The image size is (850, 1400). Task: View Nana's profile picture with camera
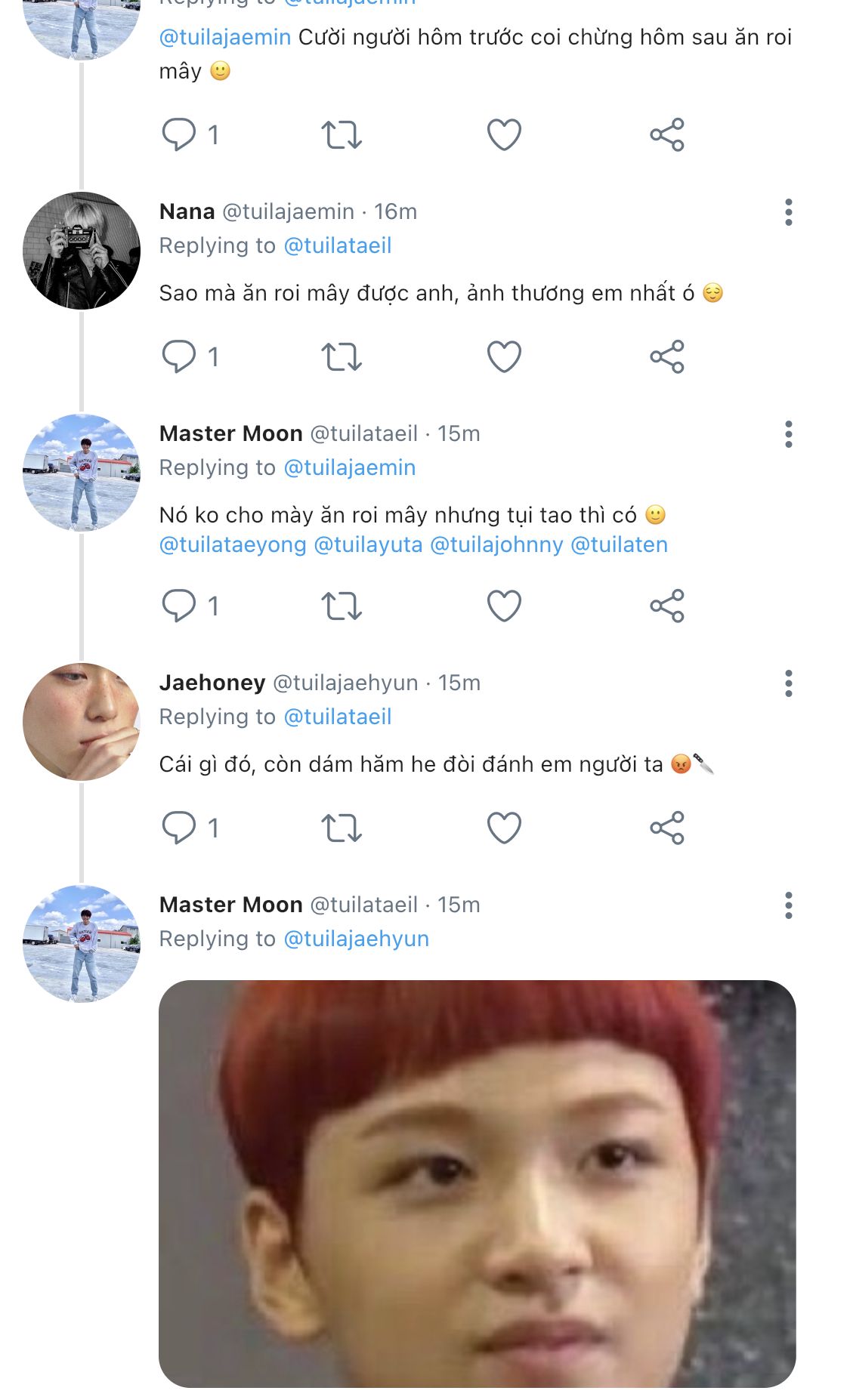[x=82, y=251]
